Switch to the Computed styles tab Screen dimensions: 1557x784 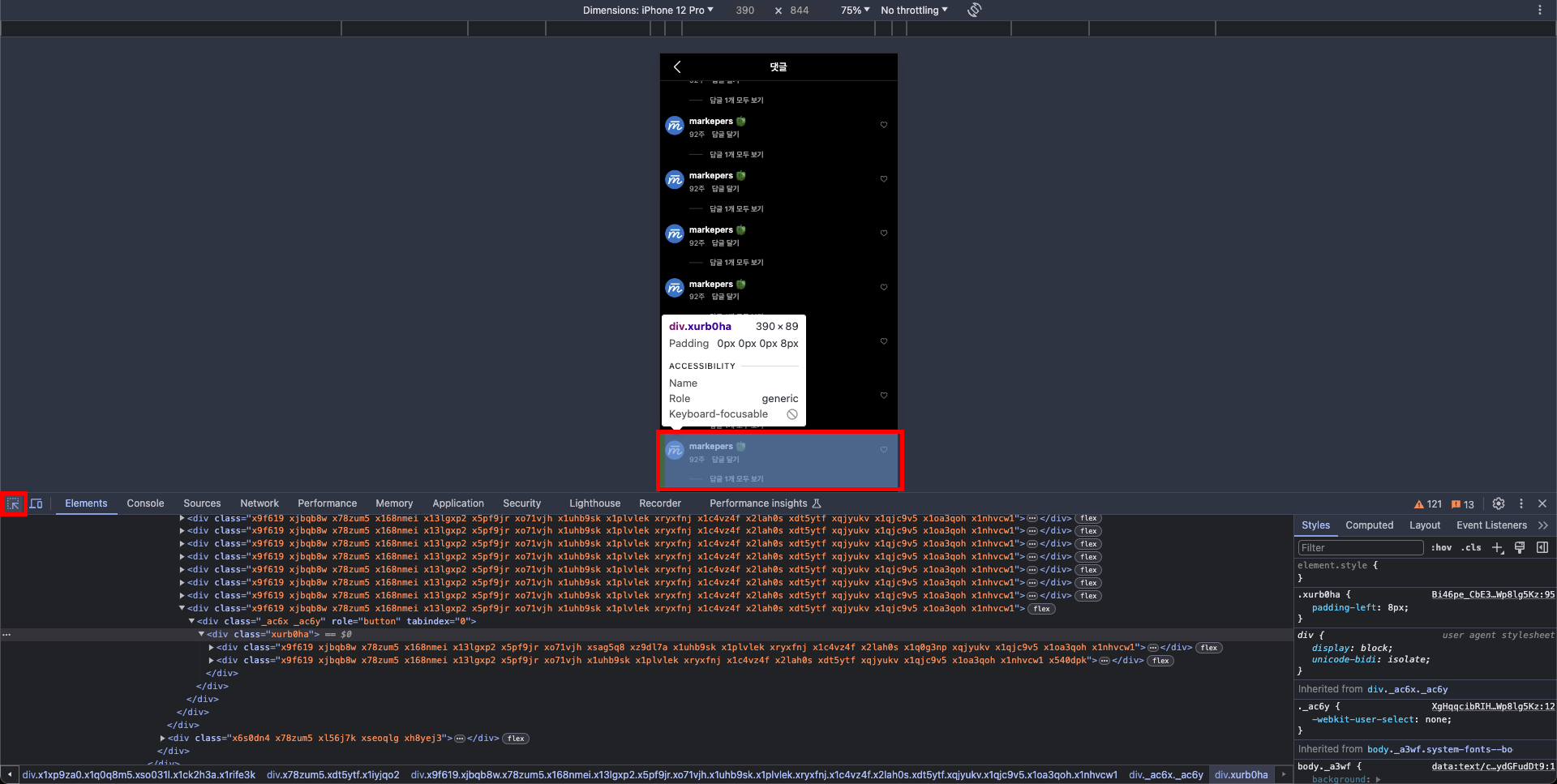1369,525
